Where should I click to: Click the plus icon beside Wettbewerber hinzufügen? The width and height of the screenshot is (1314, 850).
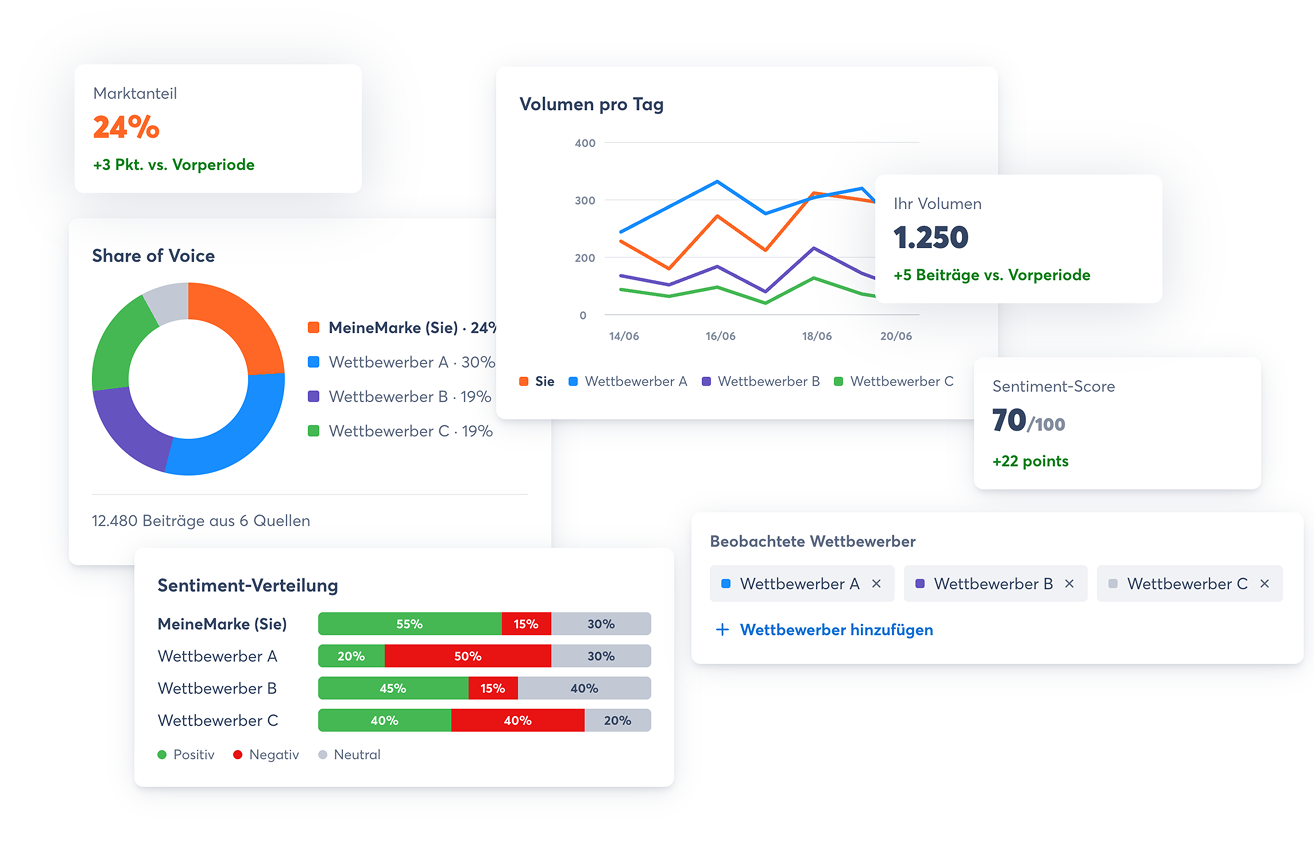click(x=722, y=630)
